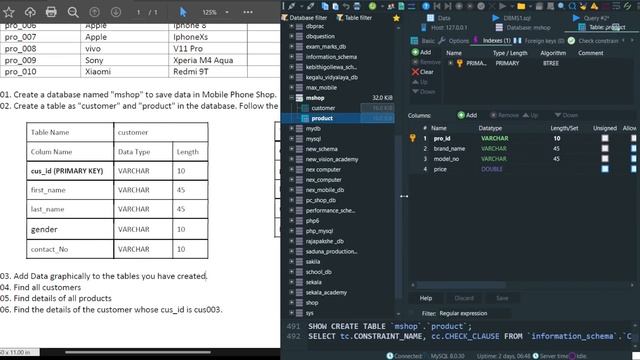Click the orange warning triangle toolbar icon
The image size is (640, 360).
pos(594,6)
